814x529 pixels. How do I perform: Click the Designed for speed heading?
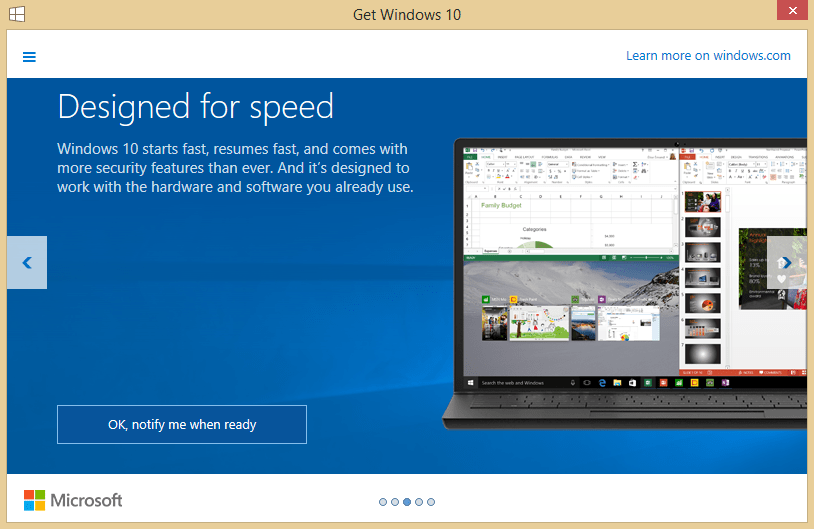click(196, 107)
